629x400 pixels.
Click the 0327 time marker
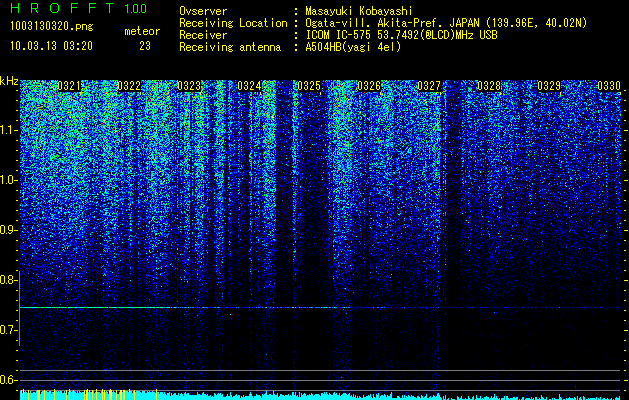(x=429, y=86)
